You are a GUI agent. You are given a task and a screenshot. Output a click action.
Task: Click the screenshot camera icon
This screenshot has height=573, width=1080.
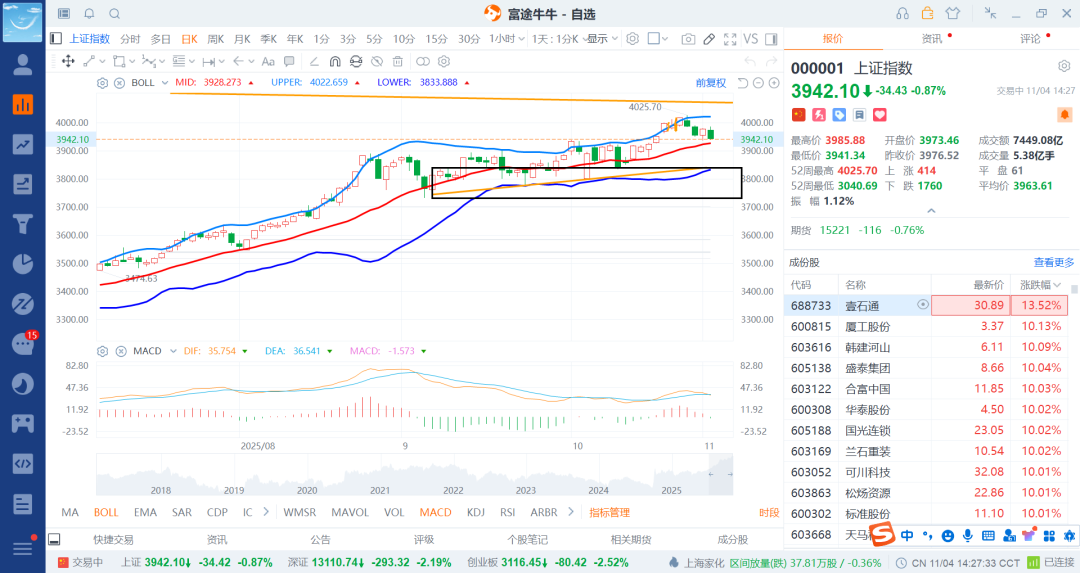[688, 39]
